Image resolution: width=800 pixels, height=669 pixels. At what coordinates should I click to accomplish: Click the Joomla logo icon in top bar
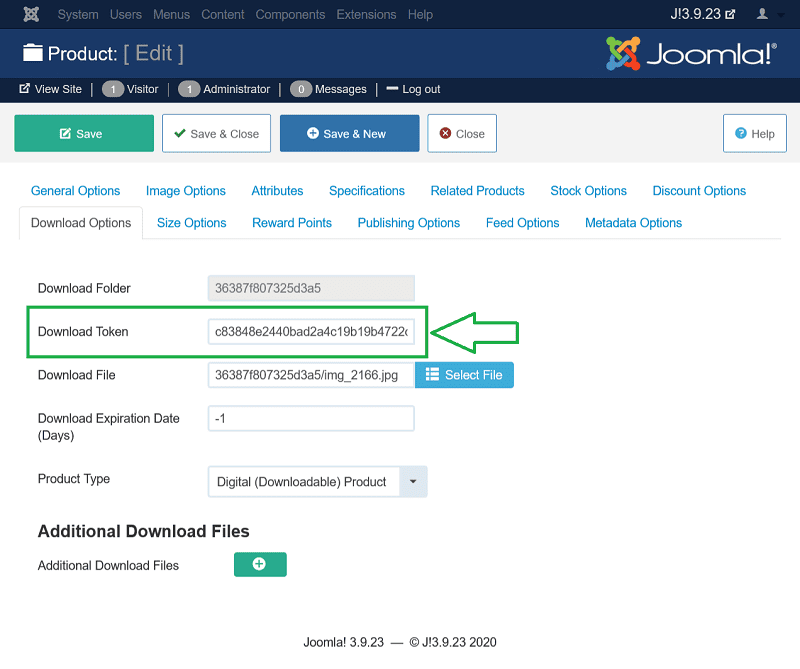[30, 15]
